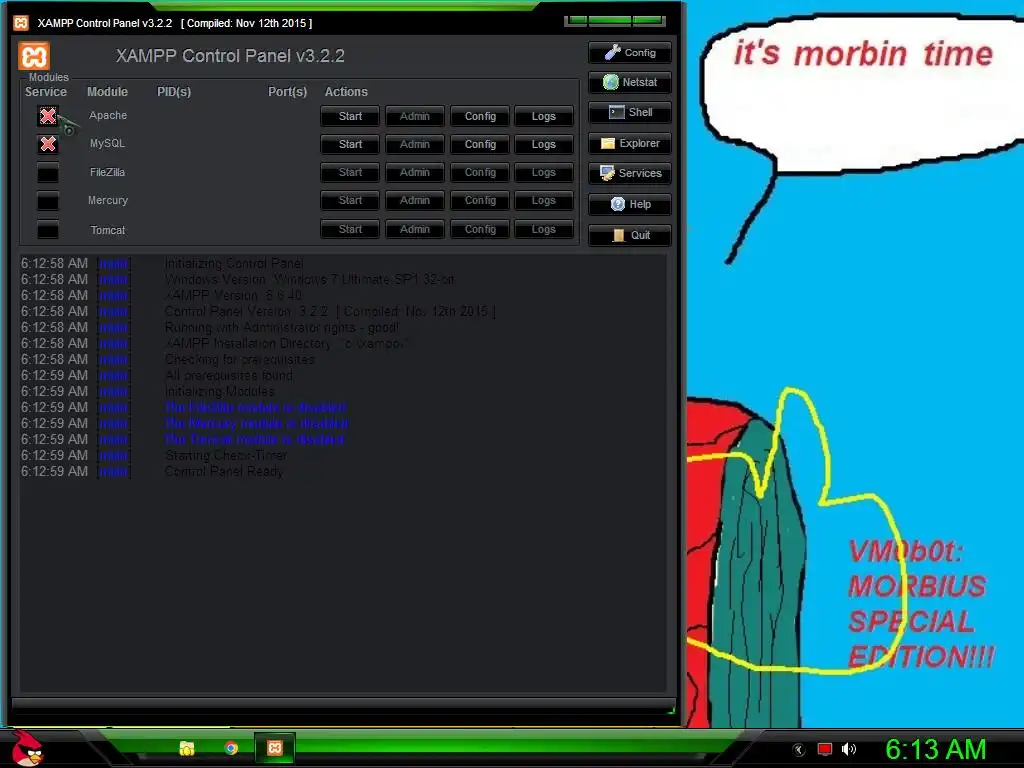The image size is (1024, 768).
Task: View Apache Logs menu
Action: tap(543, 116)
